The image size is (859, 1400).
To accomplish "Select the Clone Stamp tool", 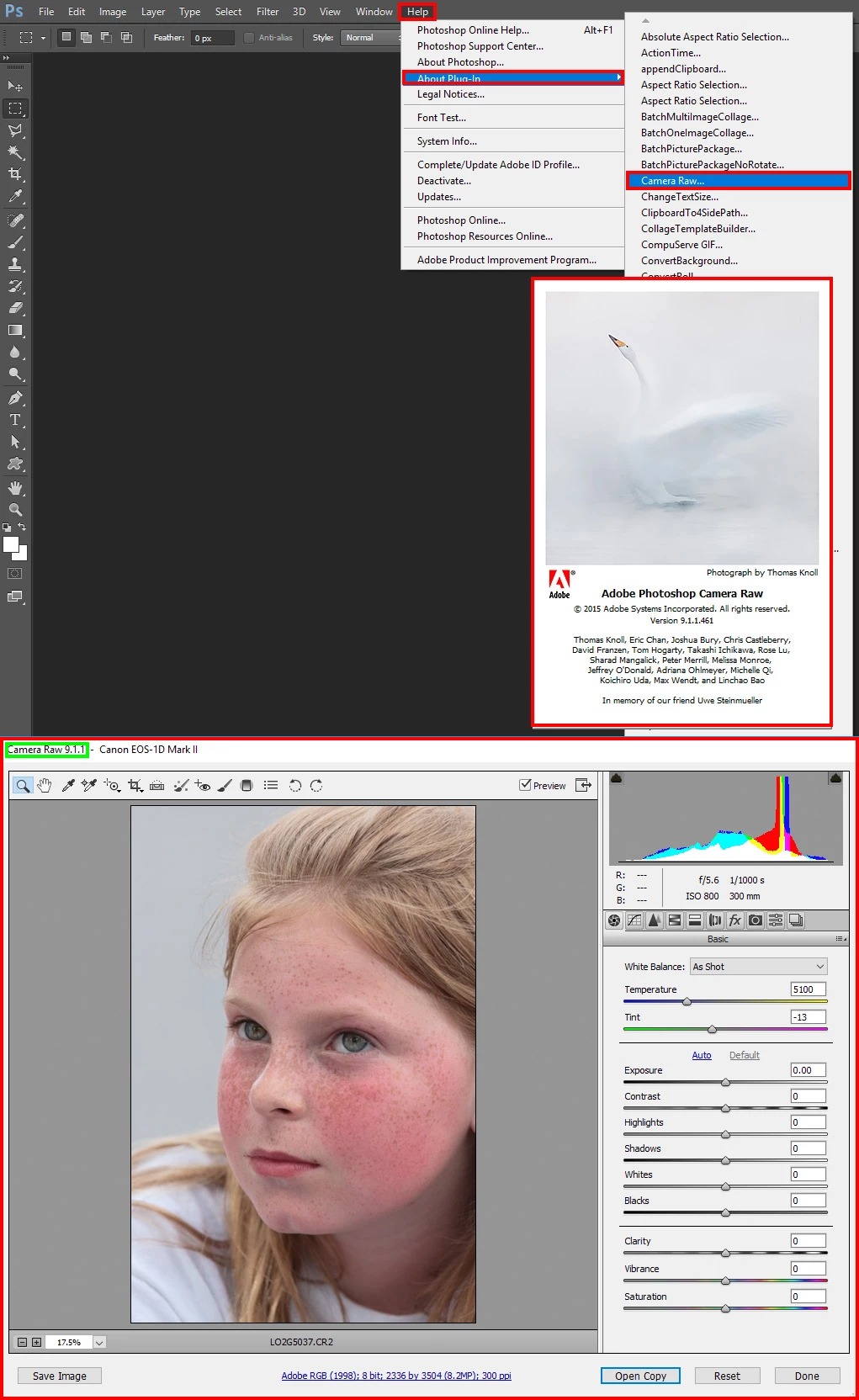I will [15, 264].
